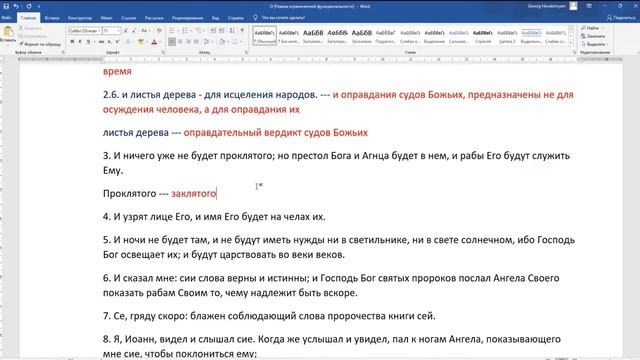Open the Шрифт dialog launcher
The width and height of the screenshot is (640, 360).
(163, 53)
